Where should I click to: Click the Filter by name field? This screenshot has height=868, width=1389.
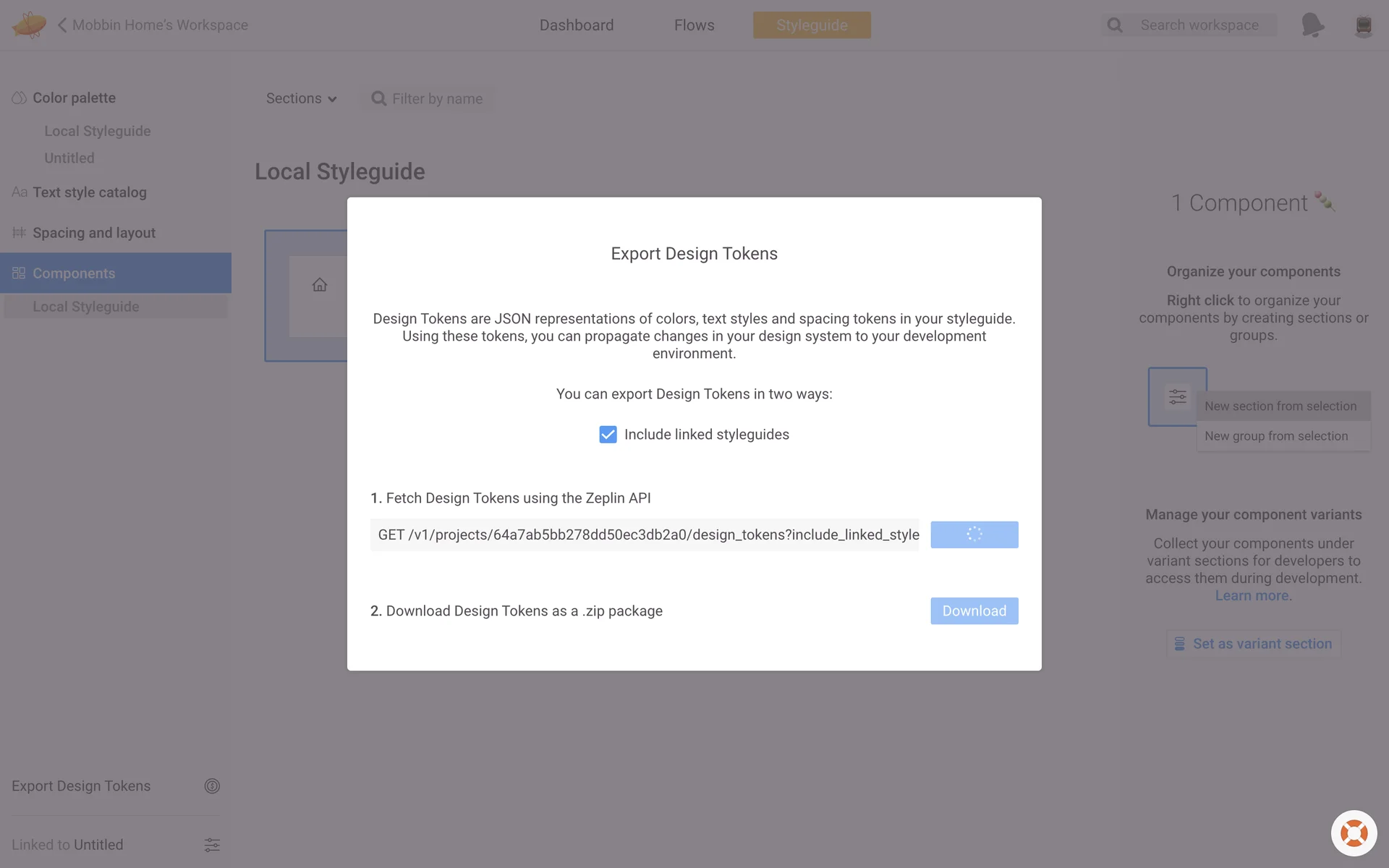[x=437, y=99]
